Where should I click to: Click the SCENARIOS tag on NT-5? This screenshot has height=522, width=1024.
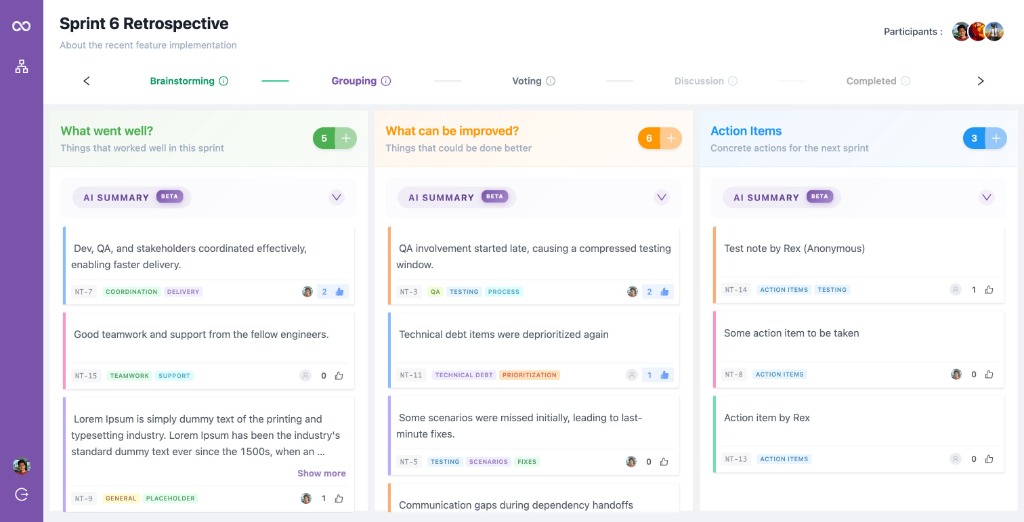tap(488, 461)
